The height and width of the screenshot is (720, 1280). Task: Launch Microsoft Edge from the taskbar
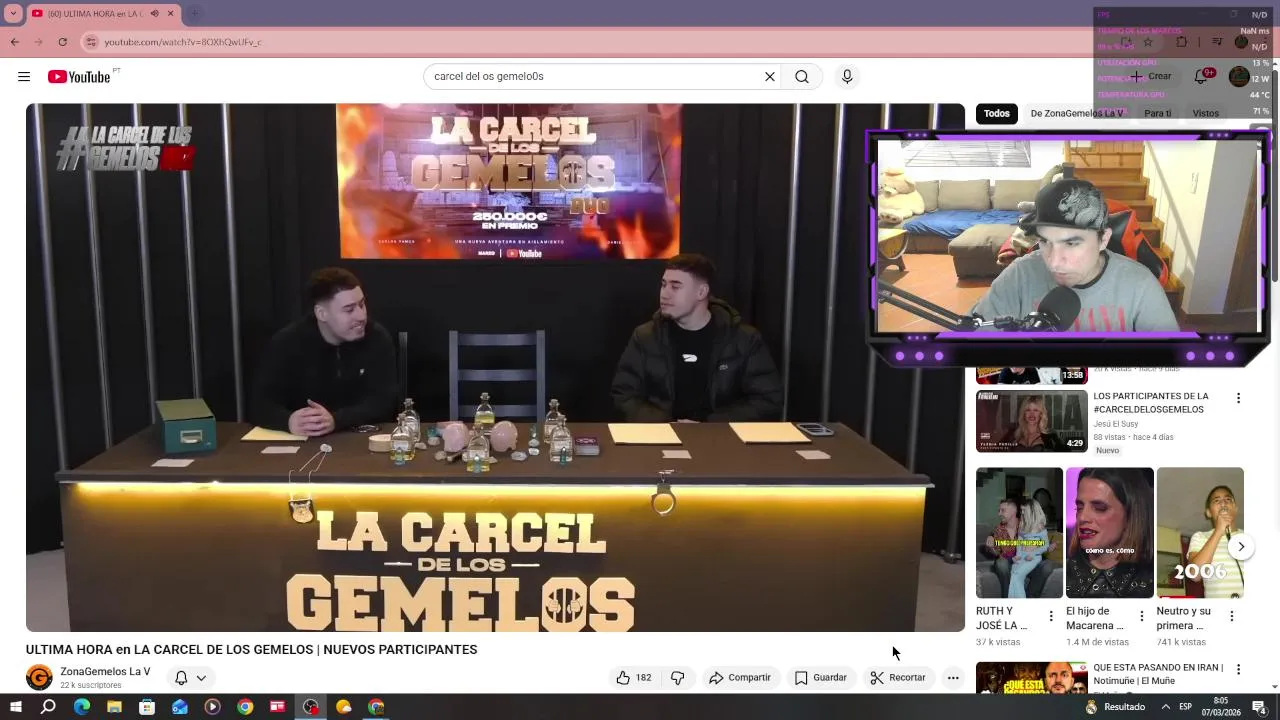coord(82,707)
